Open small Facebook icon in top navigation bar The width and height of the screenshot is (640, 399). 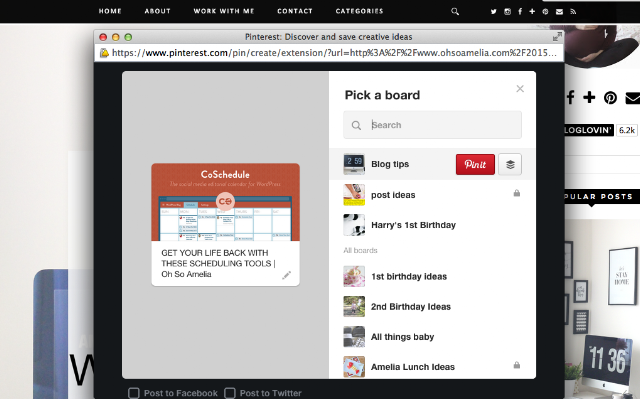tap(520, 11)
